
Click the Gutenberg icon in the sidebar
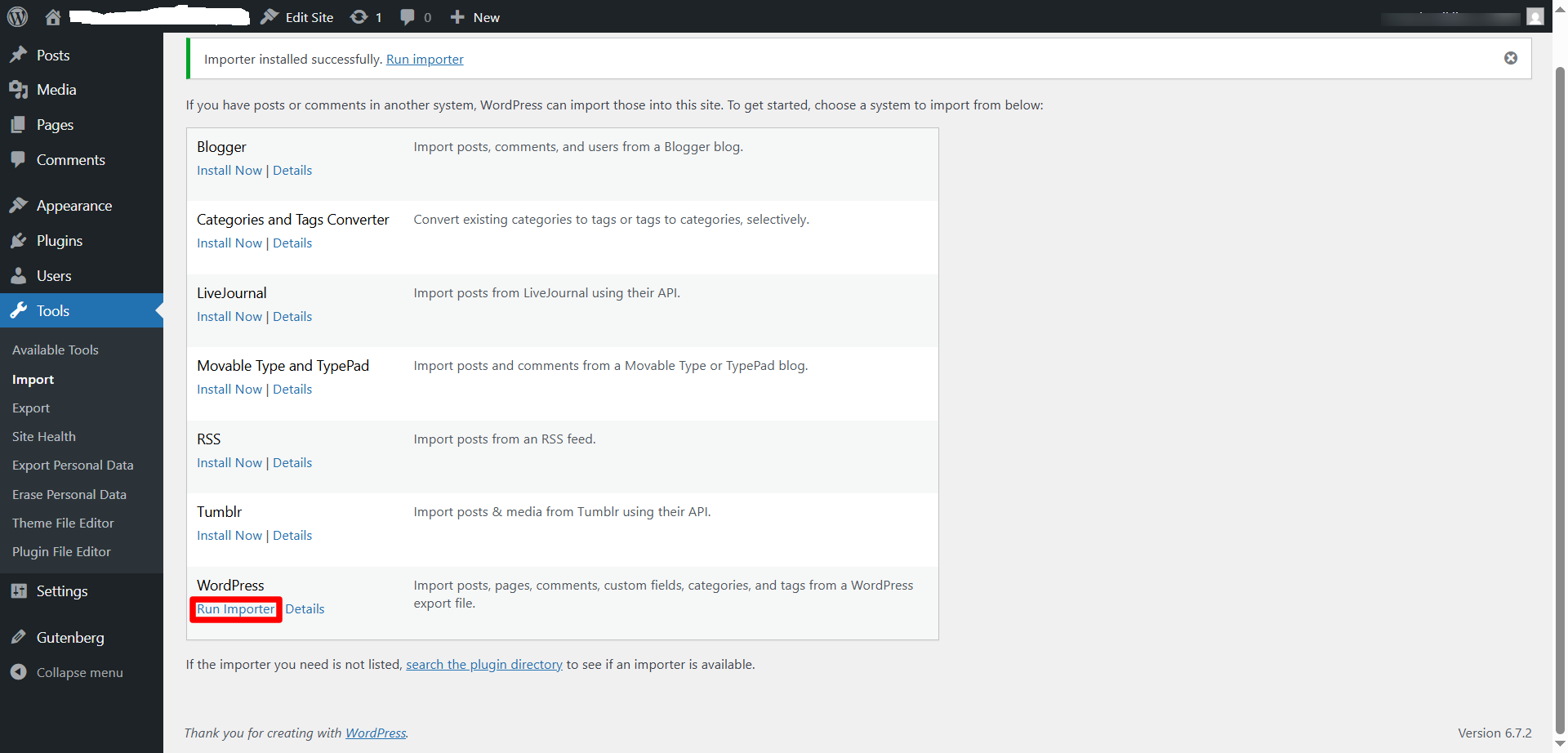(x=18, y=637)
